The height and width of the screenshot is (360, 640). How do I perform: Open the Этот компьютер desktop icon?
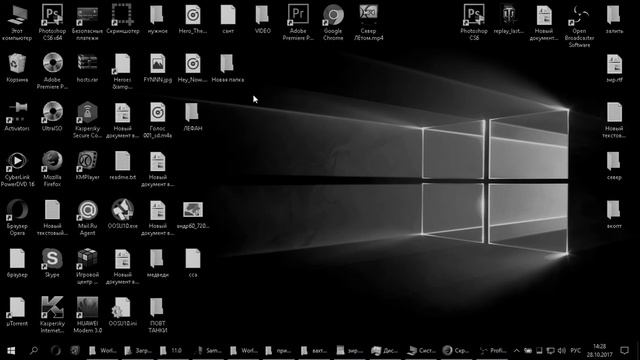pyautogui.click(x=17, y=22)
